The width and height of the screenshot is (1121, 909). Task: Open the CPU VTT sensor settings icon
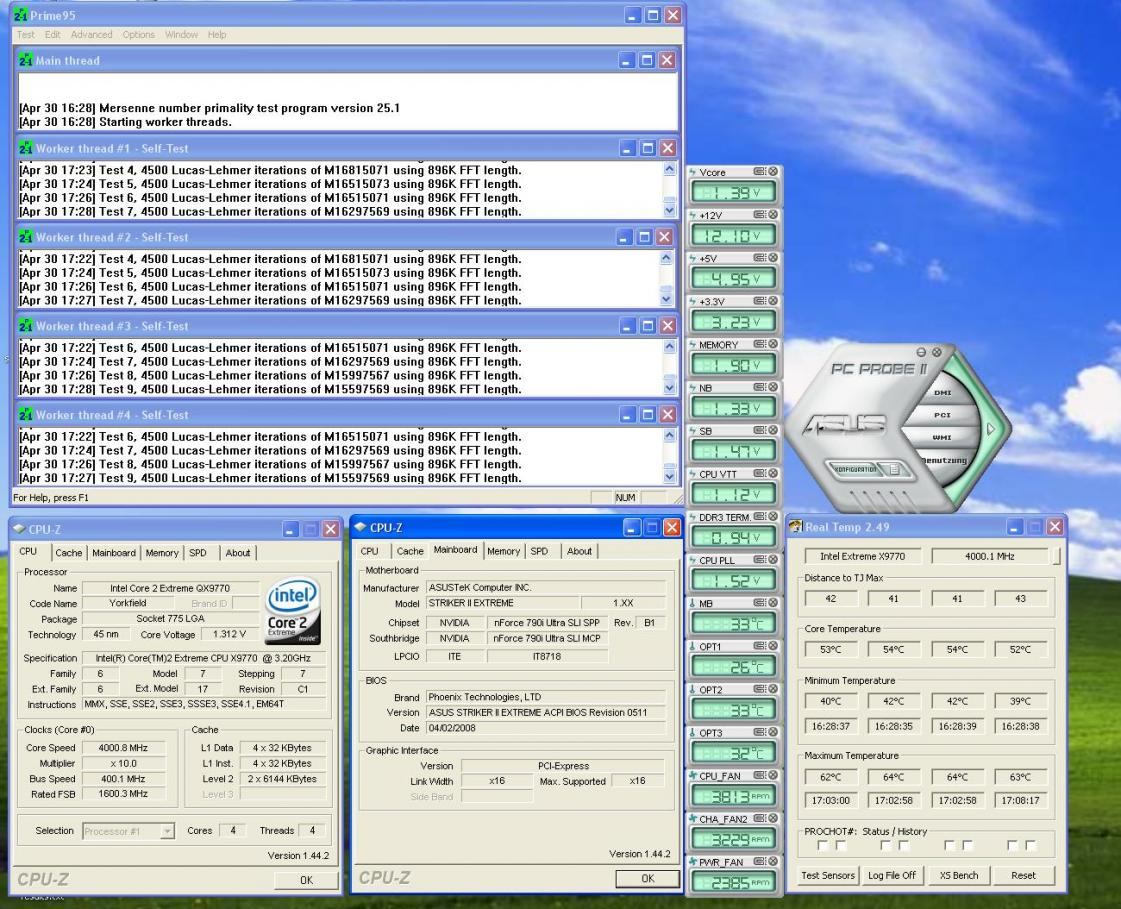coord(759,473)
